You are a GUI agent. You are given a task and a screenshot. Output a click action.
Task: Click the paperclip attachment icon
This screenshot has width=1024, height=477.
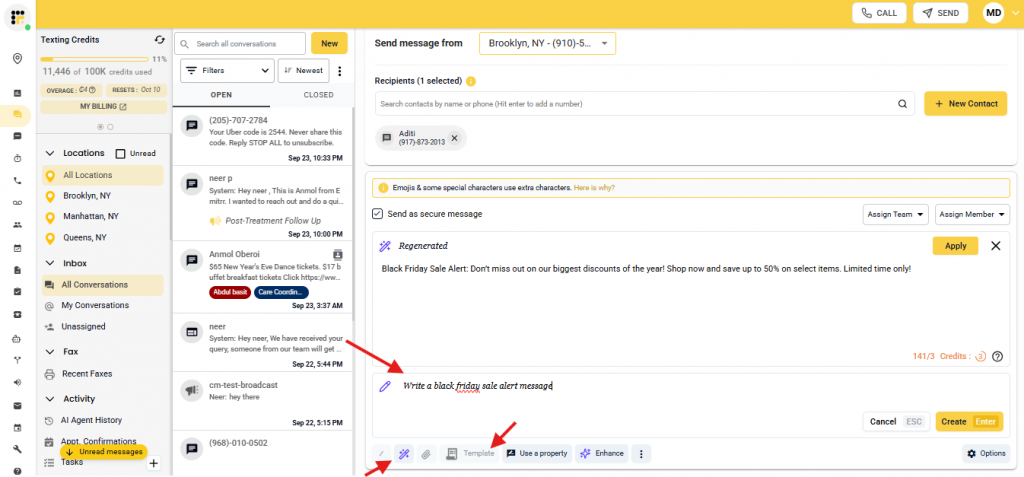[425, 453]
